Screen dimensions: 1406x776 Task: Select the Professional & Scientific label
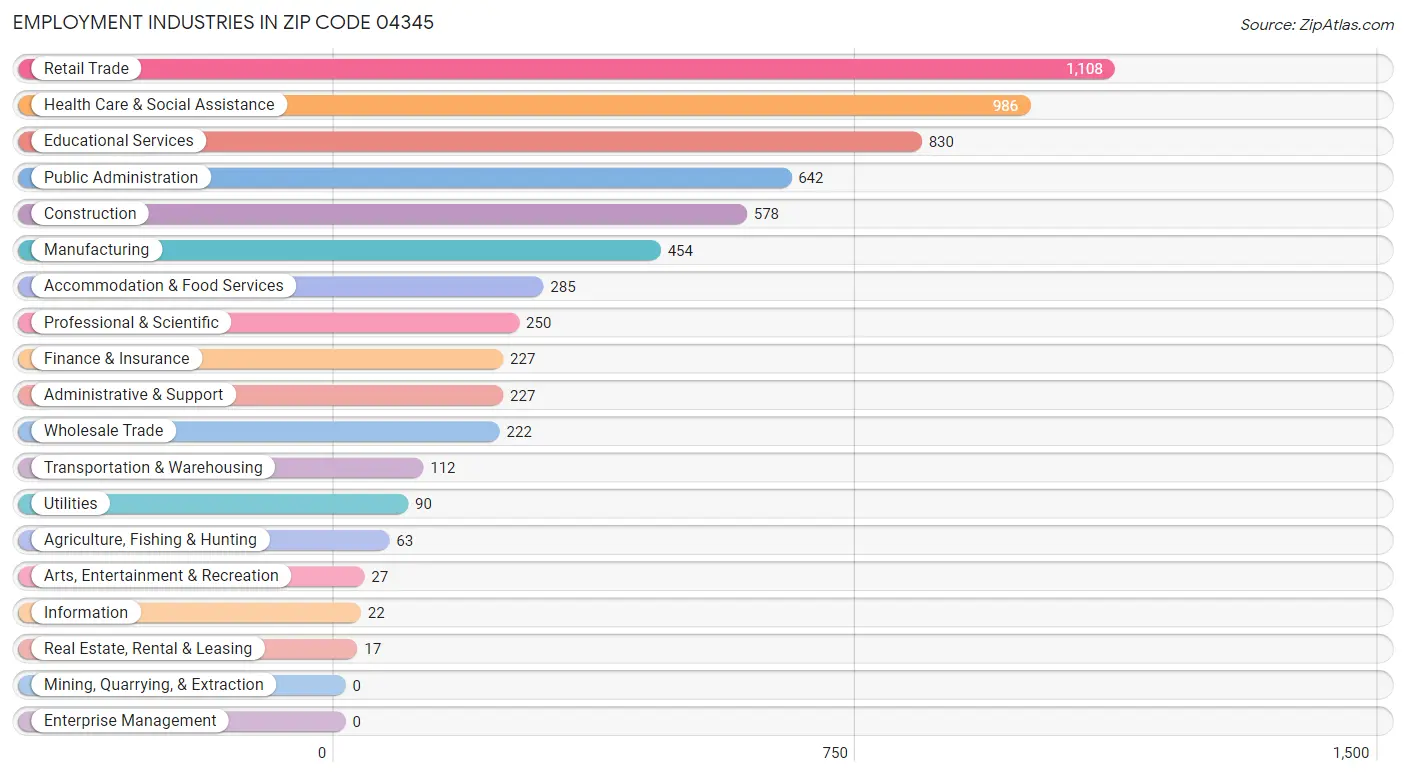pyautogui.click(x=131, y=323)
